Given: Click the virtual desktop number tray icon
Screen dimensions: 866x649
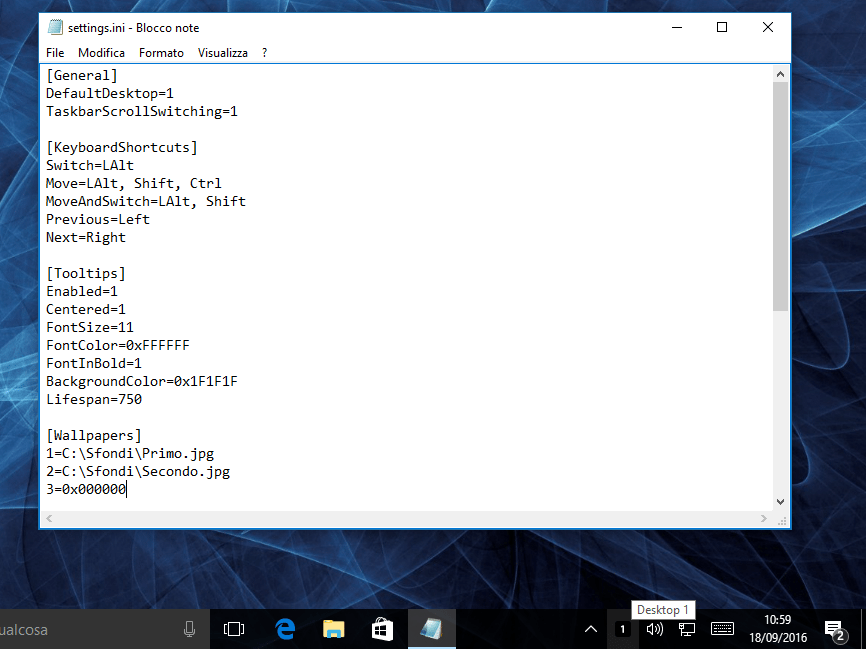Looking at the screenshot, I should (622, 629).
